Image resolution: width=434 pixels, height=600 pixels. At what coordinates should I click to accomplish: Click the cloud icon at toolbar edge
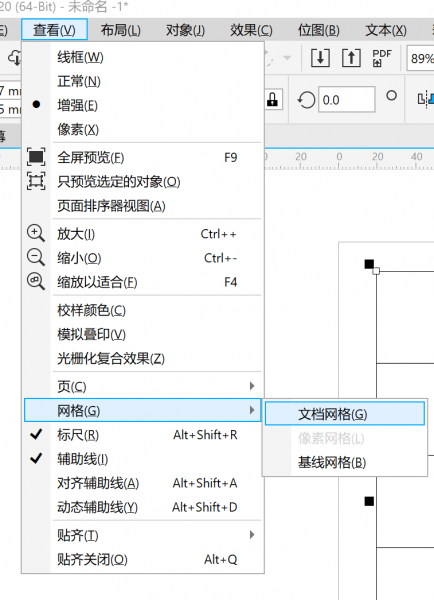coord(15,58)
